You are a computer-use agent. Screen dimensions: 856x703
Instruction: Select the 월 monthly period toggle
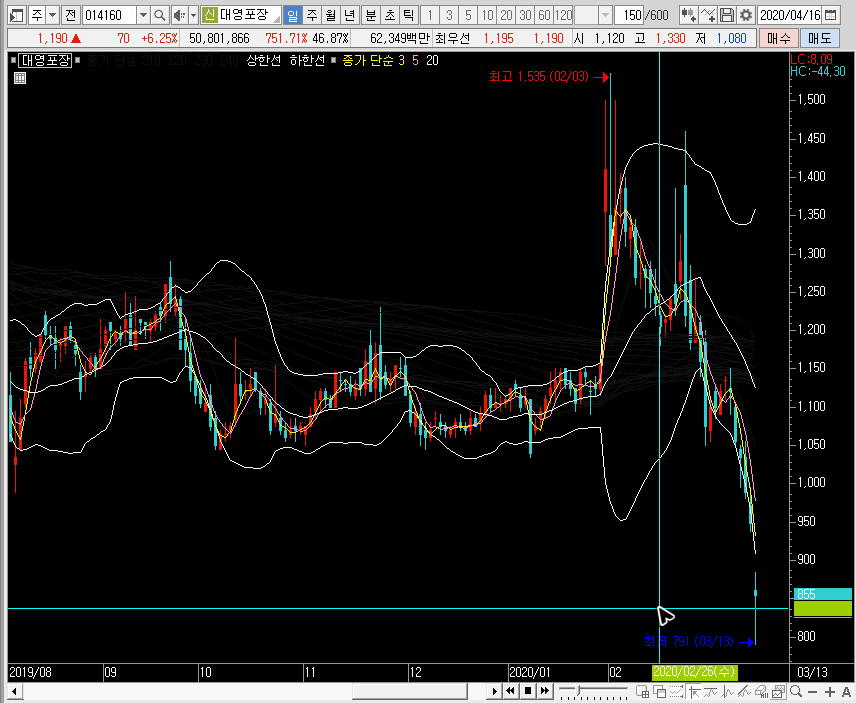click(331, 15)
